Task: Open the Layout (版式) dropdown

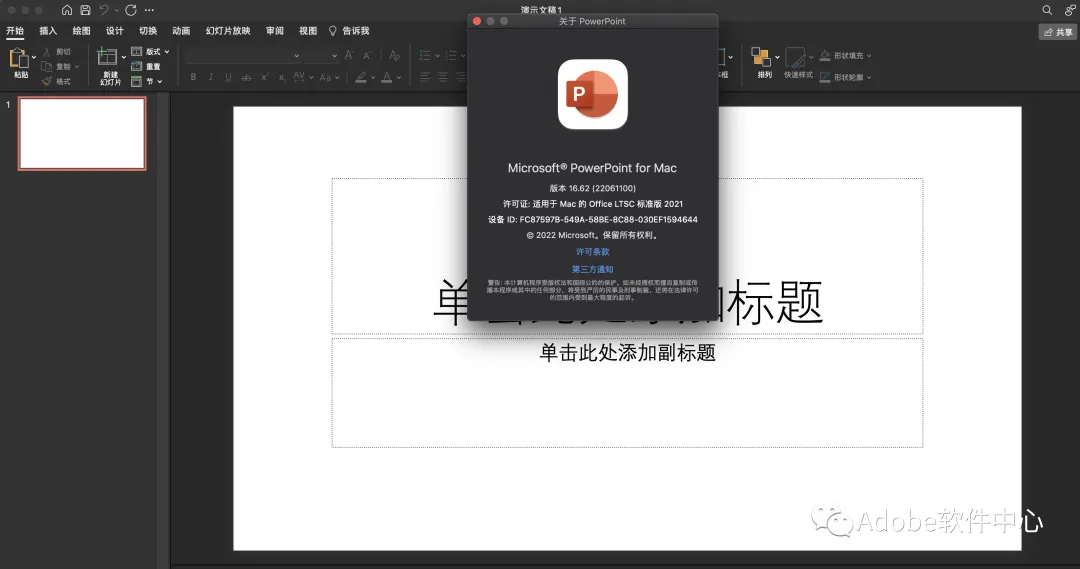Action: (150, 52)
